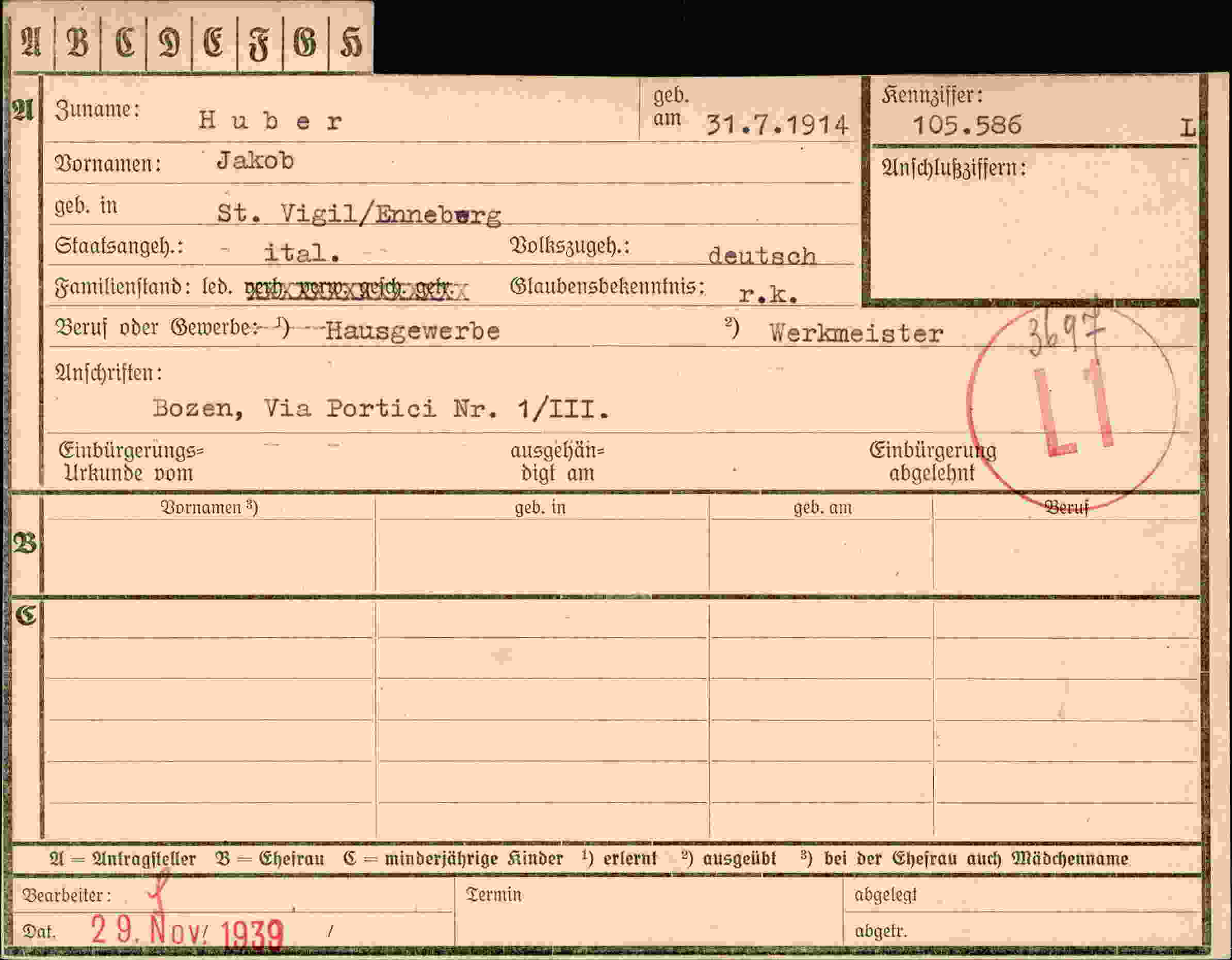
Task: Click index tab letter E
Action: (x=213, y=42)
